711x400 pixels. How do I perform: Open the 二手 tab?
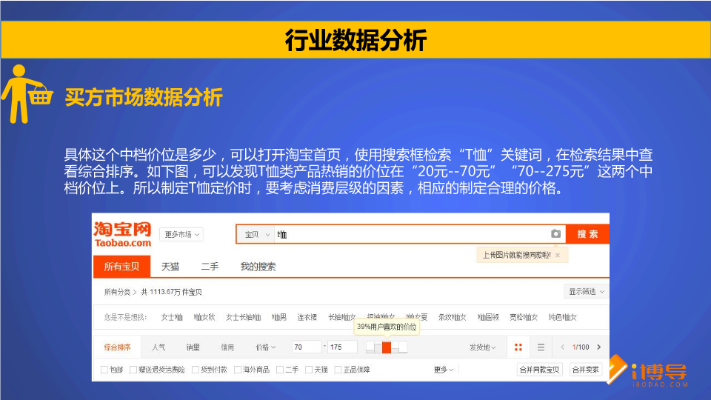[210, 267]
